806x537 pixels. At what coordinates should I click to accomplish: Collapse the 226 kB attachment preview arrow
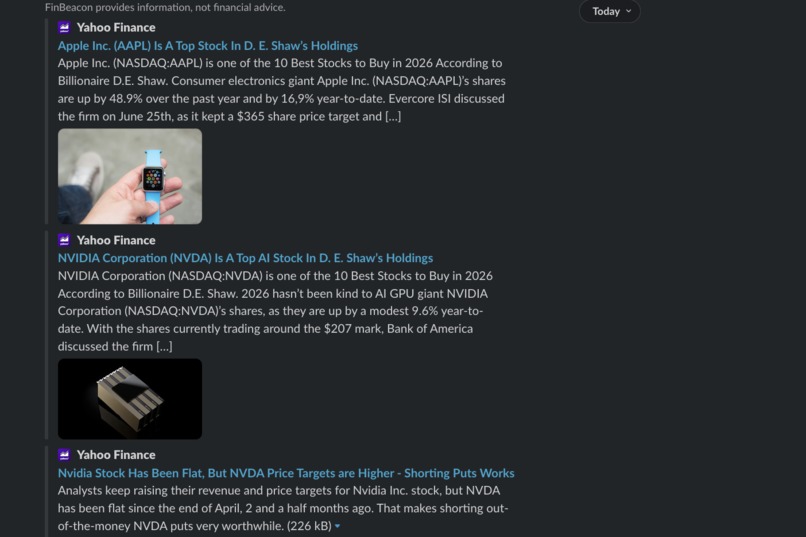click(x=337, y=526)
